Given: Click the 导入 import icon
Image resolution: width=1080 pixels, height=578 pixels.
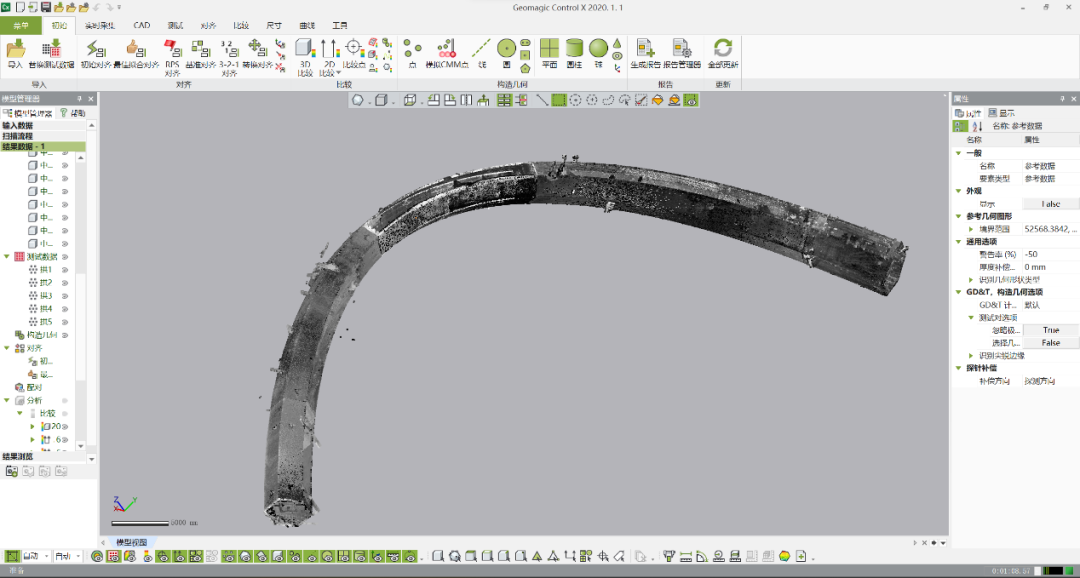Looking at the screenshot, I should 15,54.
